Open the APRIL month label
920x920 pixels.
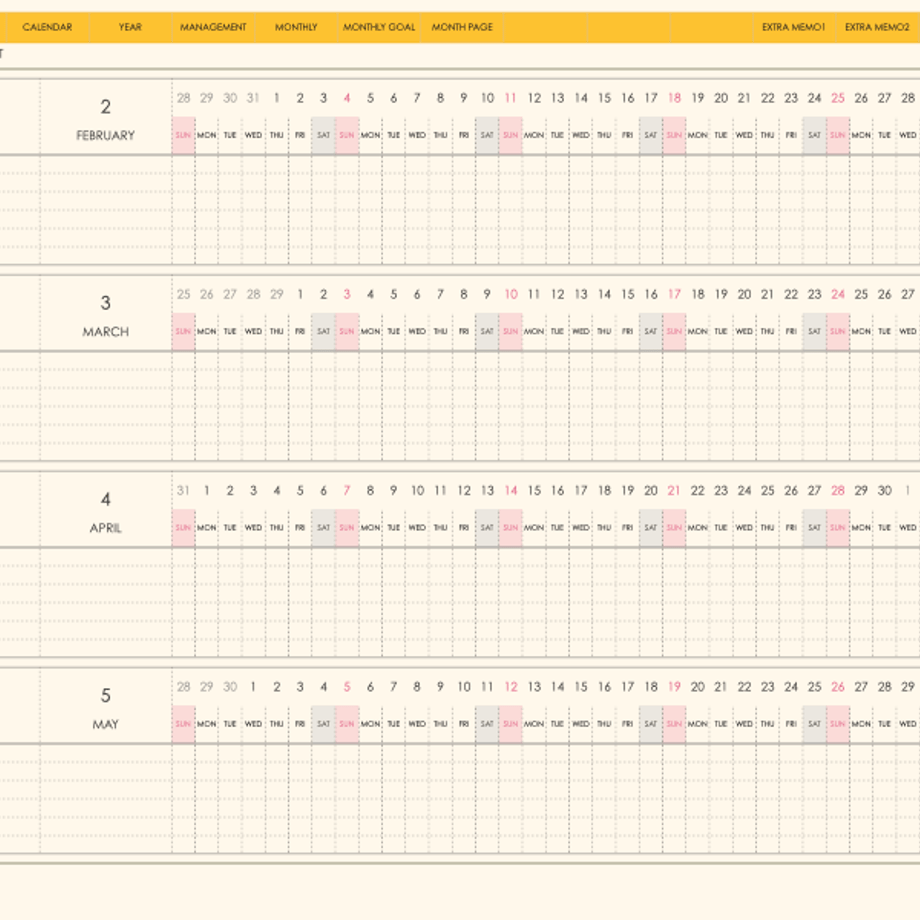point(106,528)
